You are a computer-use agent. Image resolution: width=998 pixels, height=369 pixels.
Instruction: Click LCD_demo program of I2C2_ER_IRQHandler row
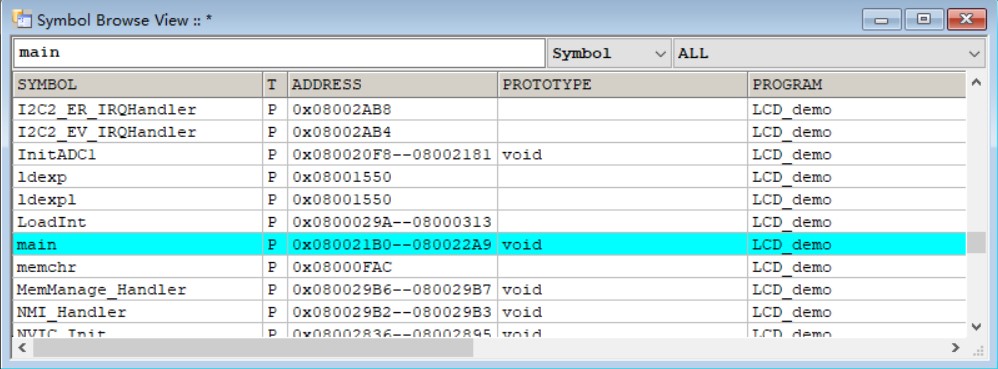[792, 109]
